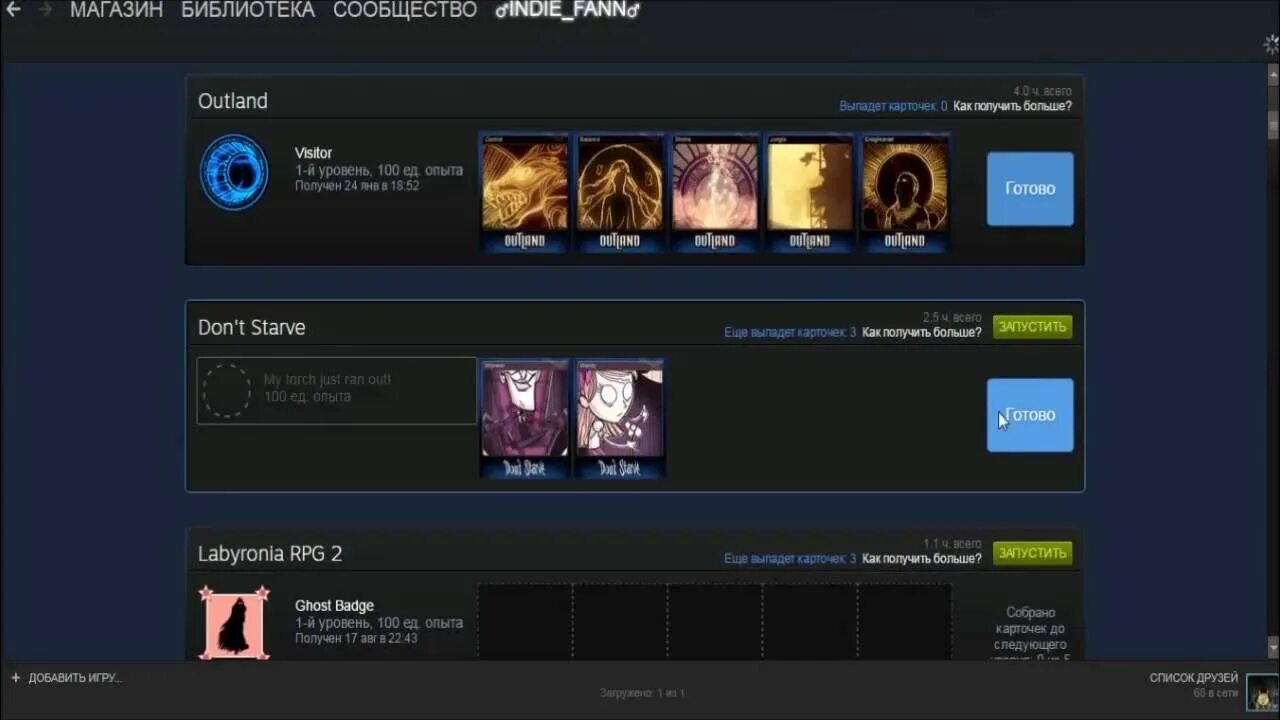The height and width of the screenshot is (720, 1280).
Task: Click 'Еще выпадет карточек: 3' in Don't Starve
Action: [x=790, y=332]
